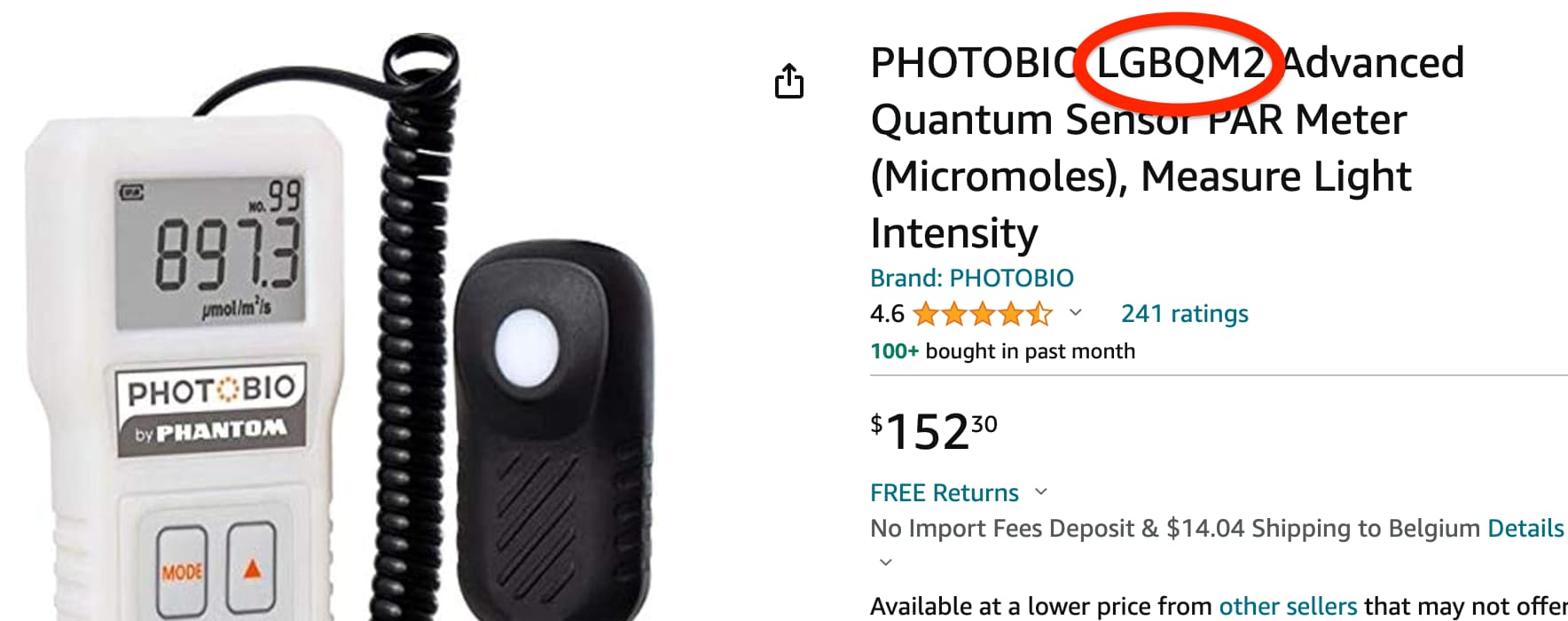Click the product title text

(1167, 147)
